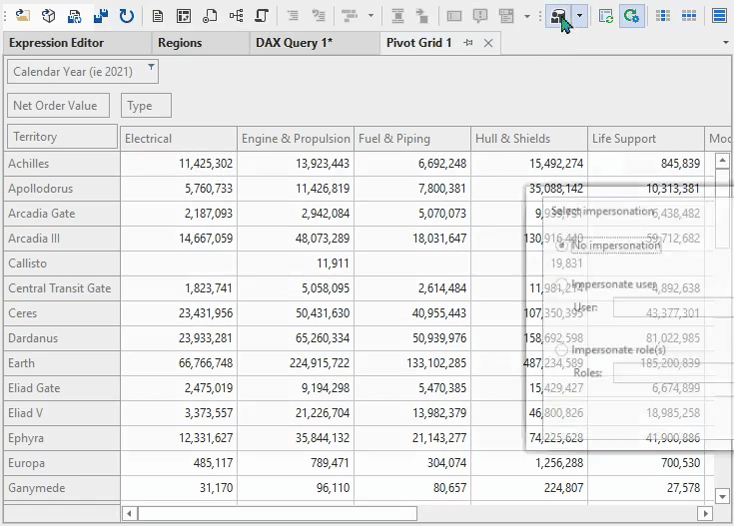The image size is (734, 526).
Task: Click the comment lines toolbar icon
Action: pos(319,16)
